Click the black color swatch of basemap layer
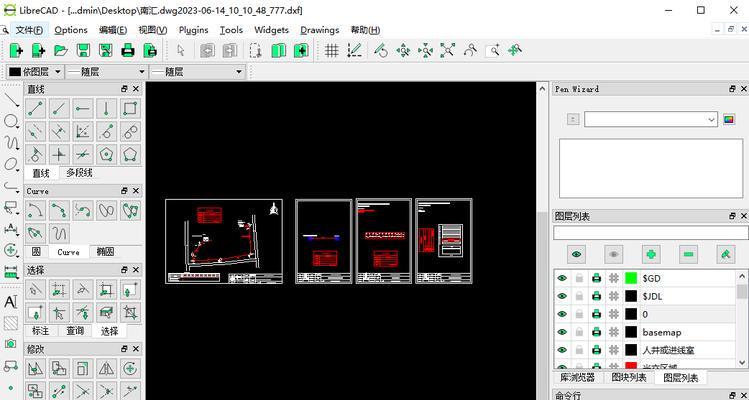 click(x=631, y=332)
